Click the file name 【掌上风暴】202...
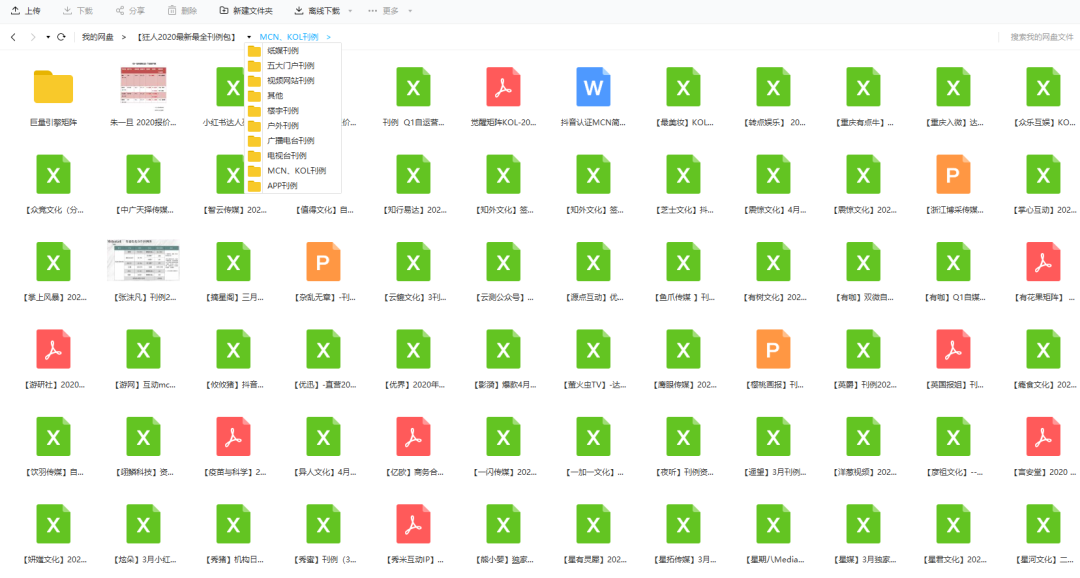The image size is (1080, 578). coord(54,298)
